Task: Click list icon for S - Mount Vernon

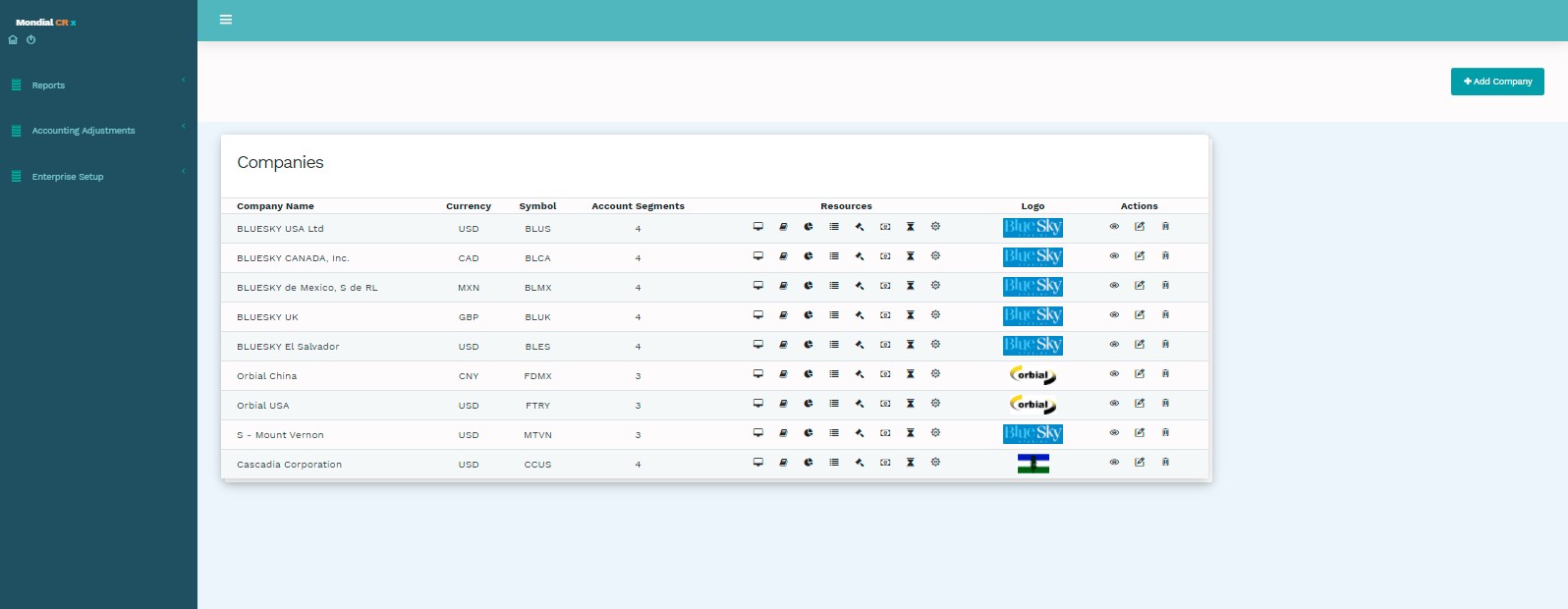Action: (834, 433)
